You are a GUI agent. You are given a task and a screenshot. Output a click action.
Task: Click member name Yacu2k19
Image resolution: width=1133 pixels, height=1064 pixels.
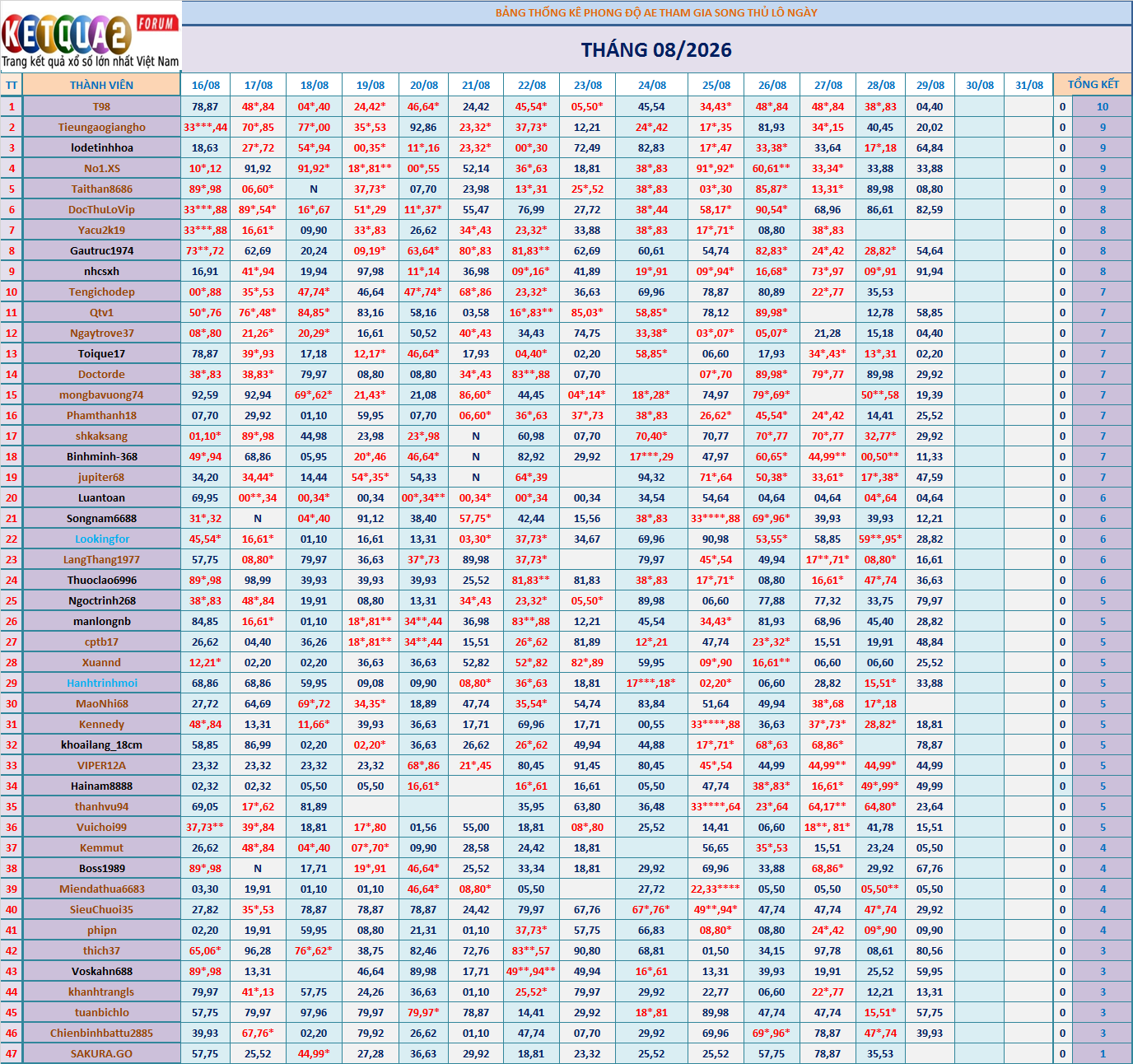tap(101, 230)
